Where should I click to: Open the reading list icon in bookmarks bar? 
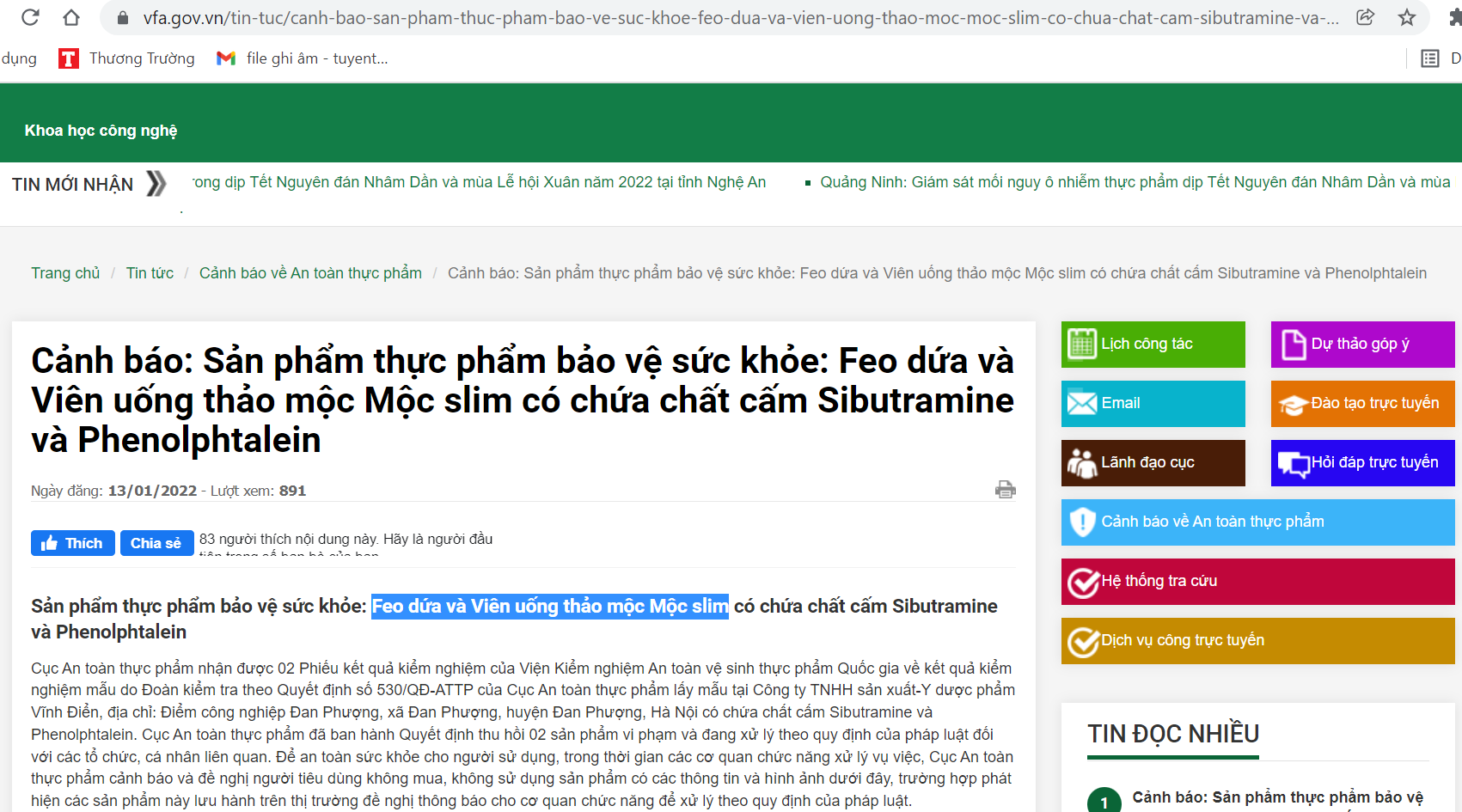point(1429,58)
